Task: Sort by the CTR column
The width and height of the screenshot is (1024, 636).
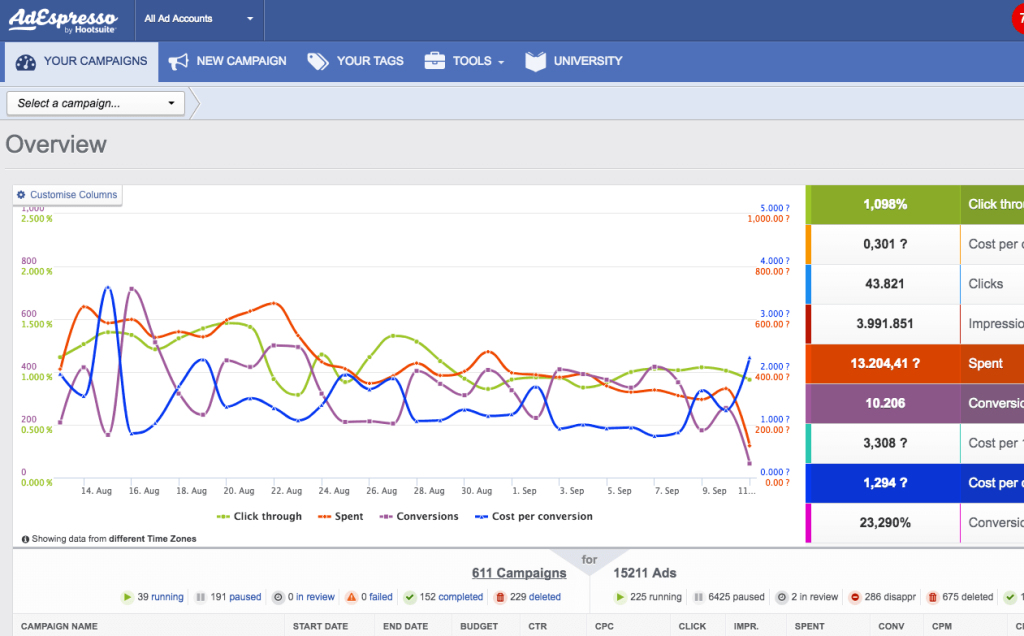Action: [537, 626]
